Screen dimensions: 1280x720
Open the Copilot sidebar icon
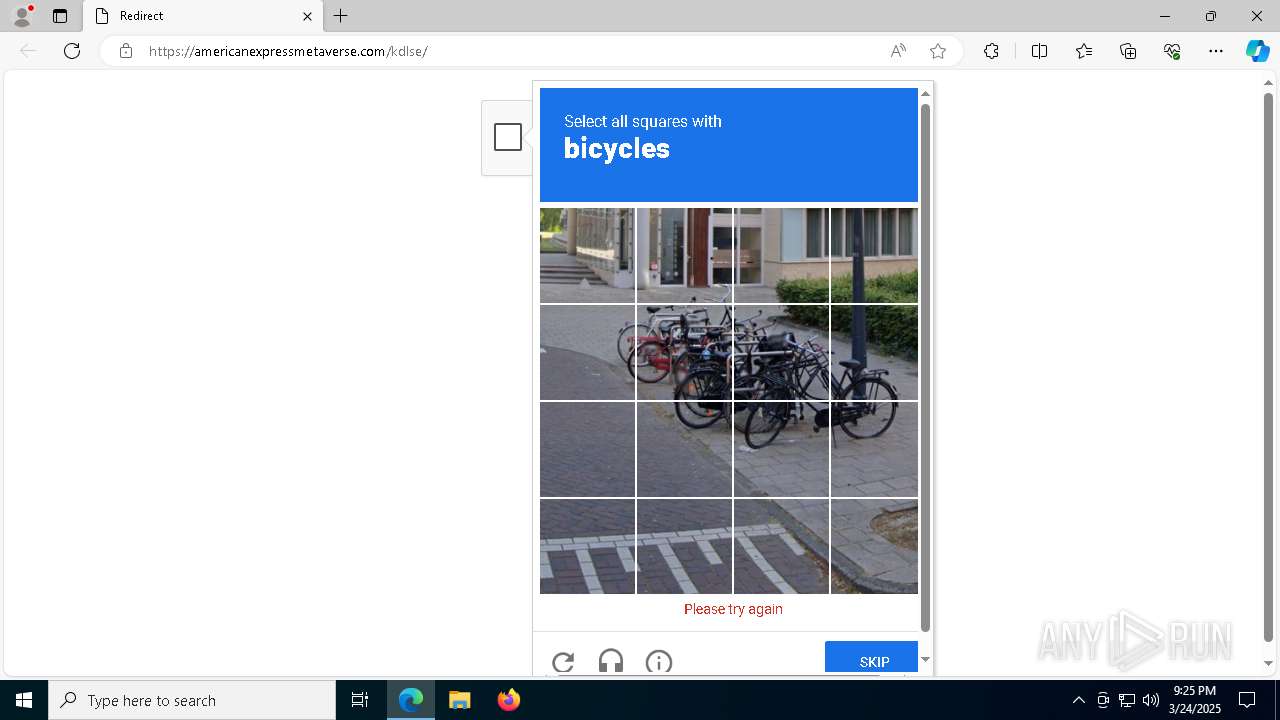1257,51
